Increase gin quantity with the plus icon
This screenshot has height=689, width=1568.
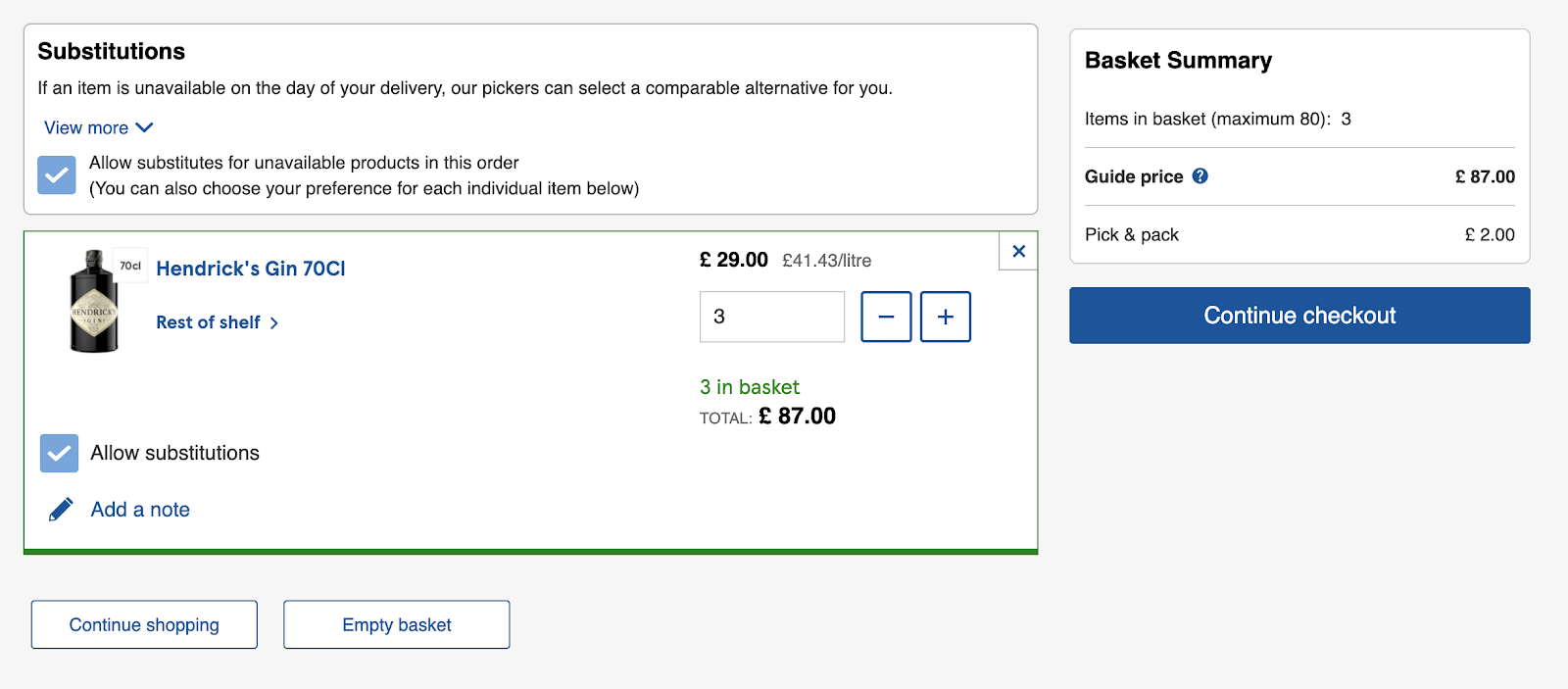point(945,317)
